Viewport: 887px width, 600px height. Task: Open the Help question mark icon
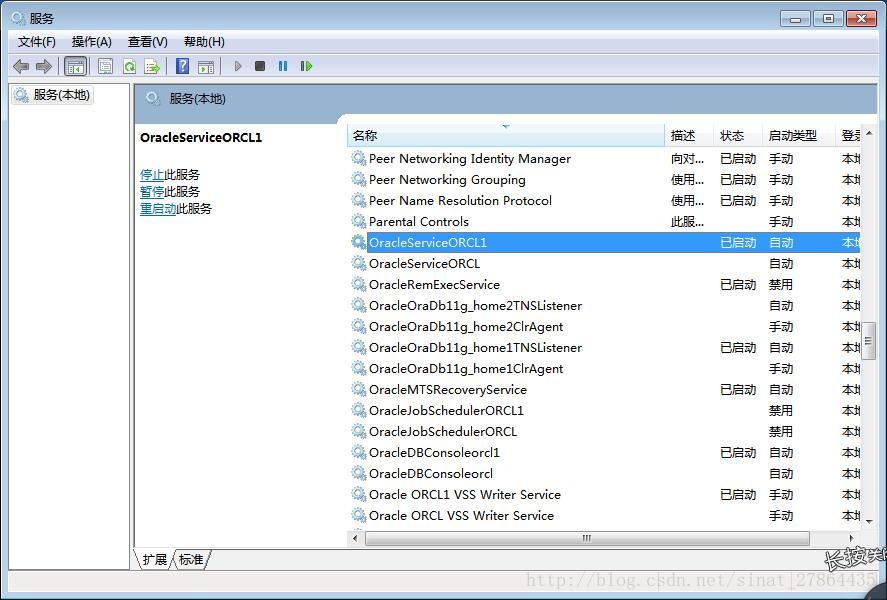(x=183, y=66)
